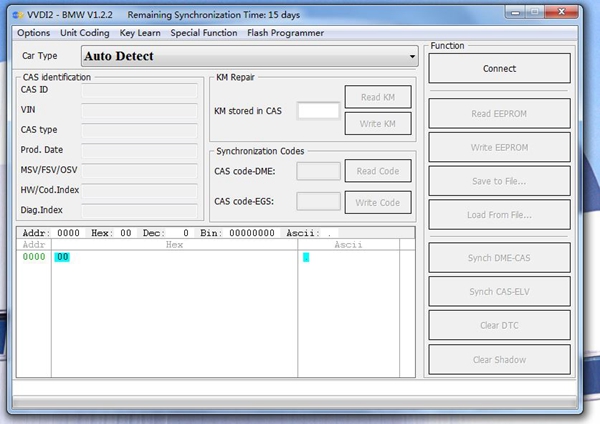
Task: Click the Synch CAS-ELV button
Action: 499,292
